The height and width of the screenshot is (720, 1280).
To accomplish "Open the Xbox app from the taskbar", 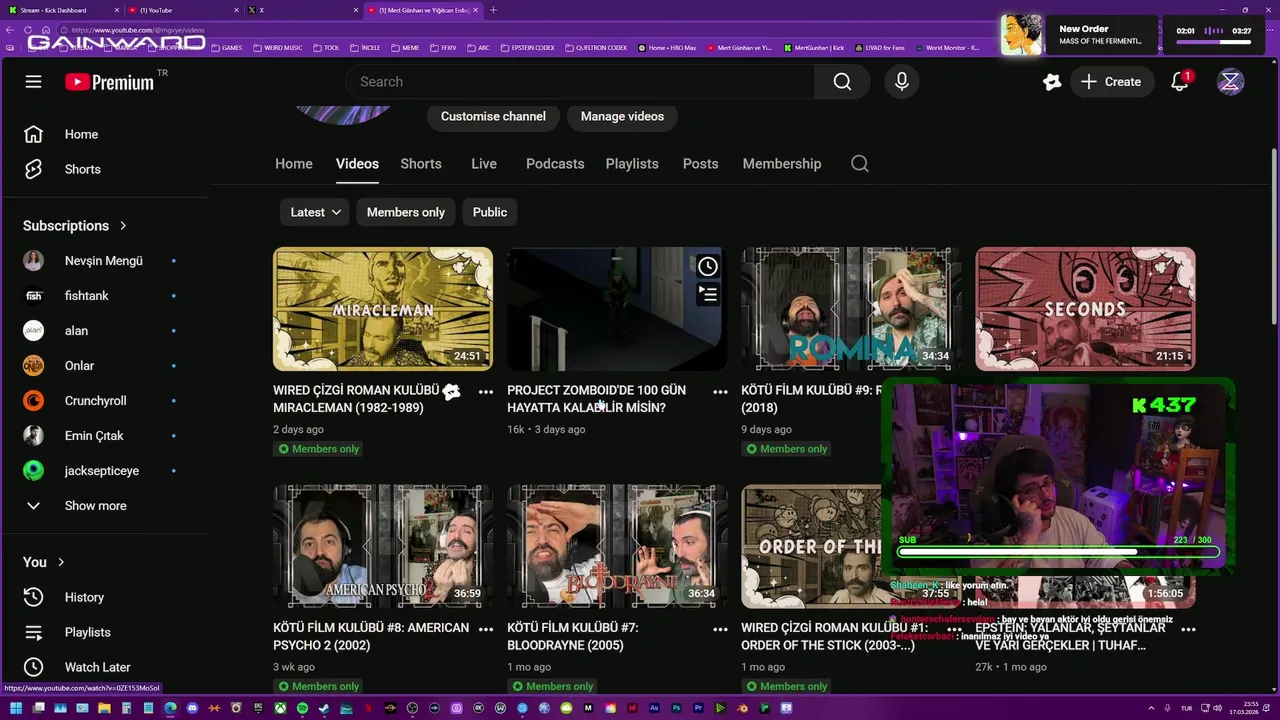I will coord(280,708).
